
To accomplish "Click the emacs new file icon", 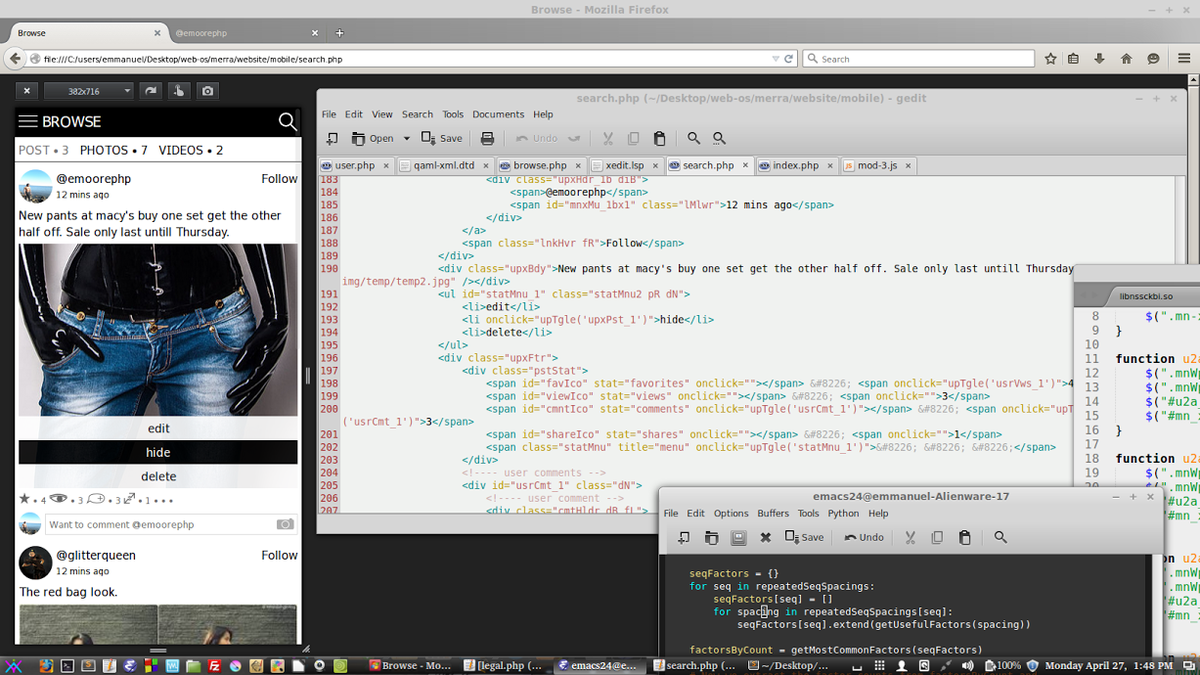I will click(683, 537).
